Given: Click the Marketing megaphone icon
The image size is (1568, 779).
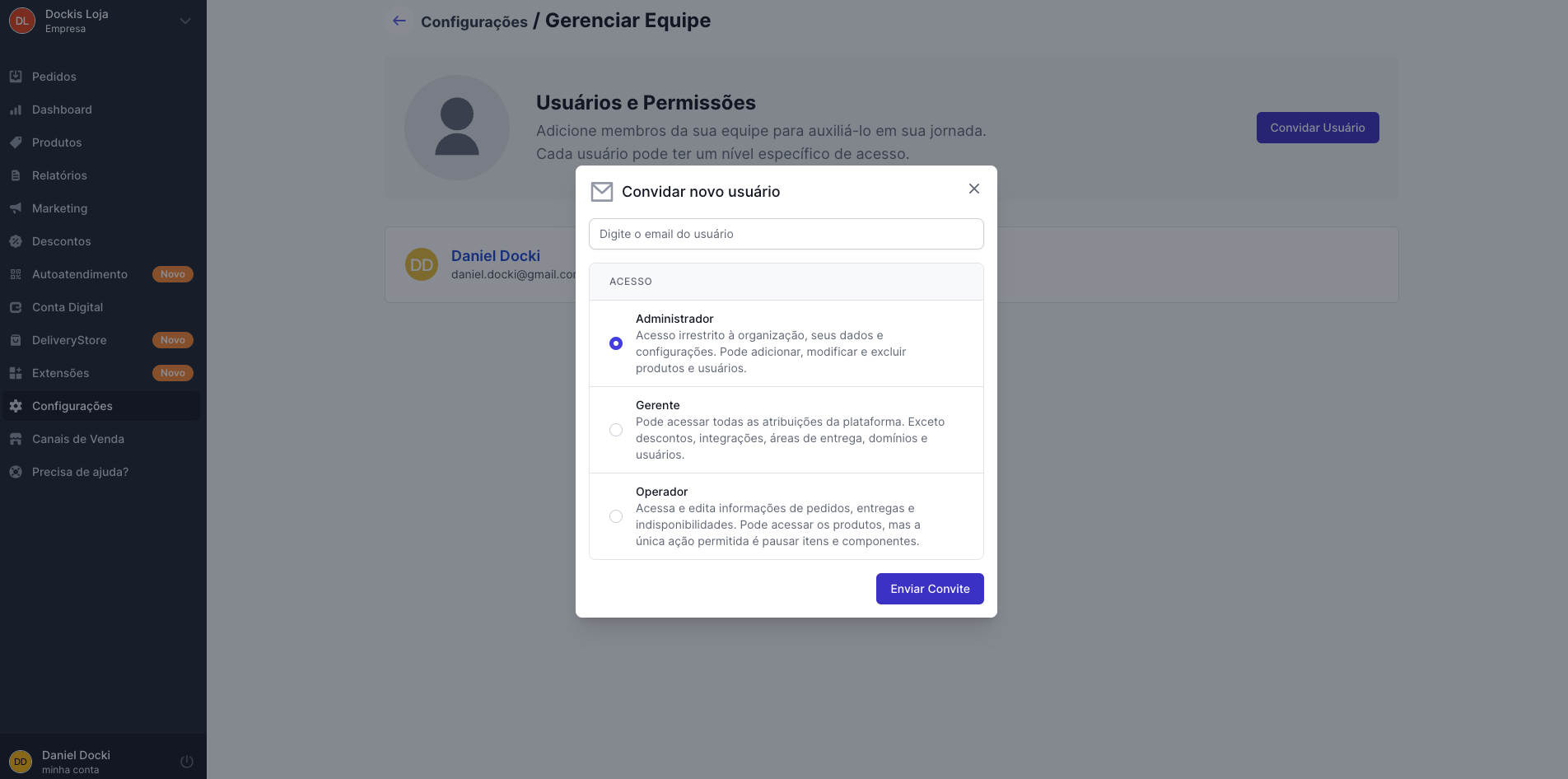Looking at the screenshot, I should pos(16,208).
